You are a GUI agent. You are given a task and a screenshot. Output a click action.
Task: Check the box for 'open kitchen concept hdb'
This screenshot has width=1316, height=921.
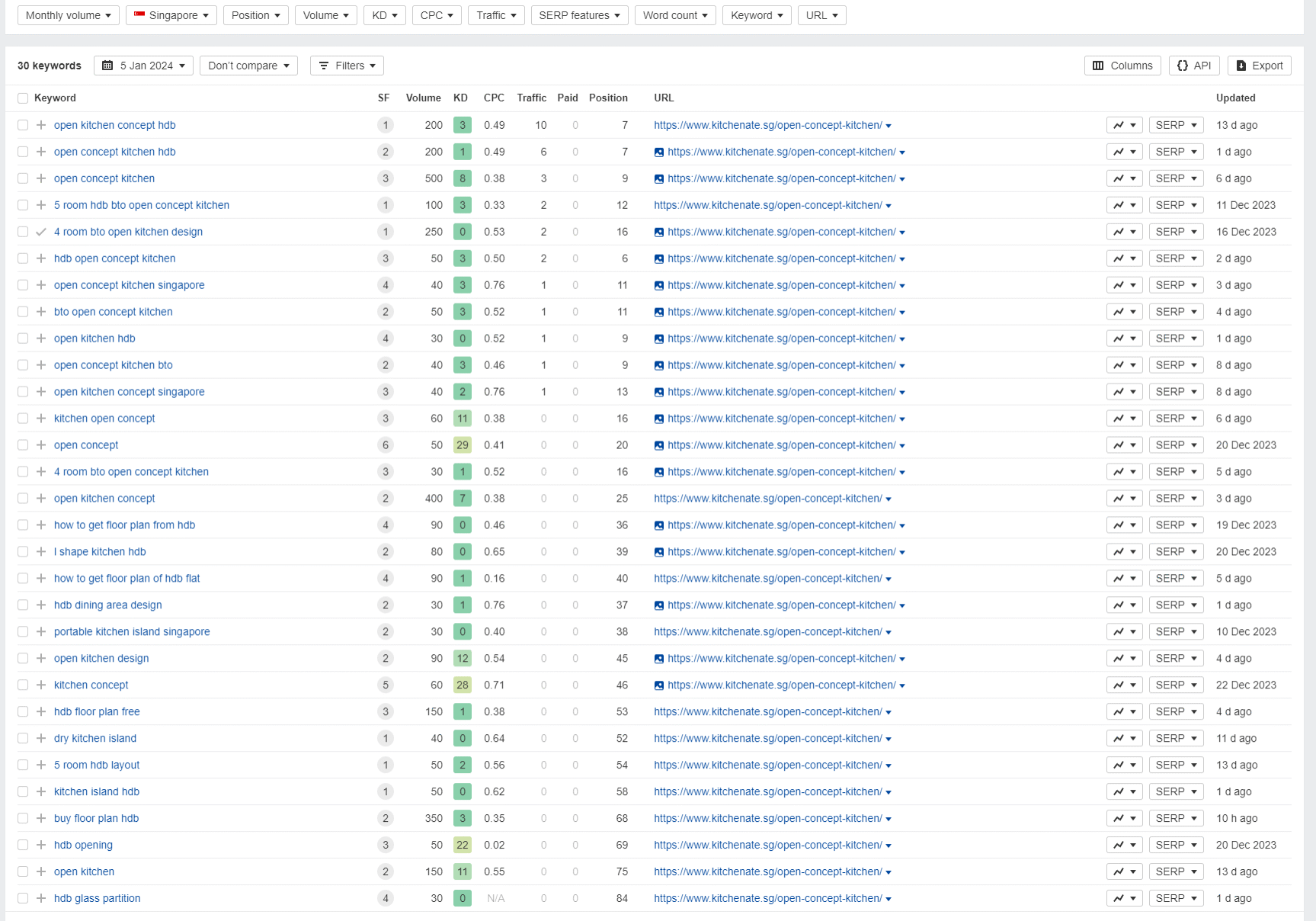[23, 125]
